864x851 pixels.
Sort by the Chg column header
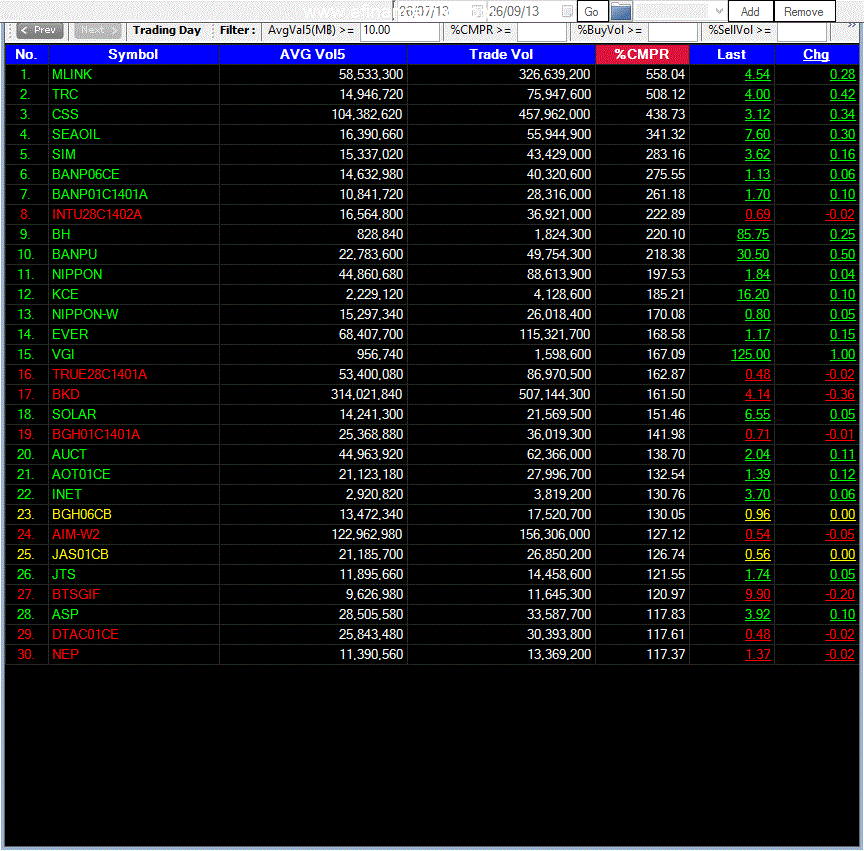816,55
